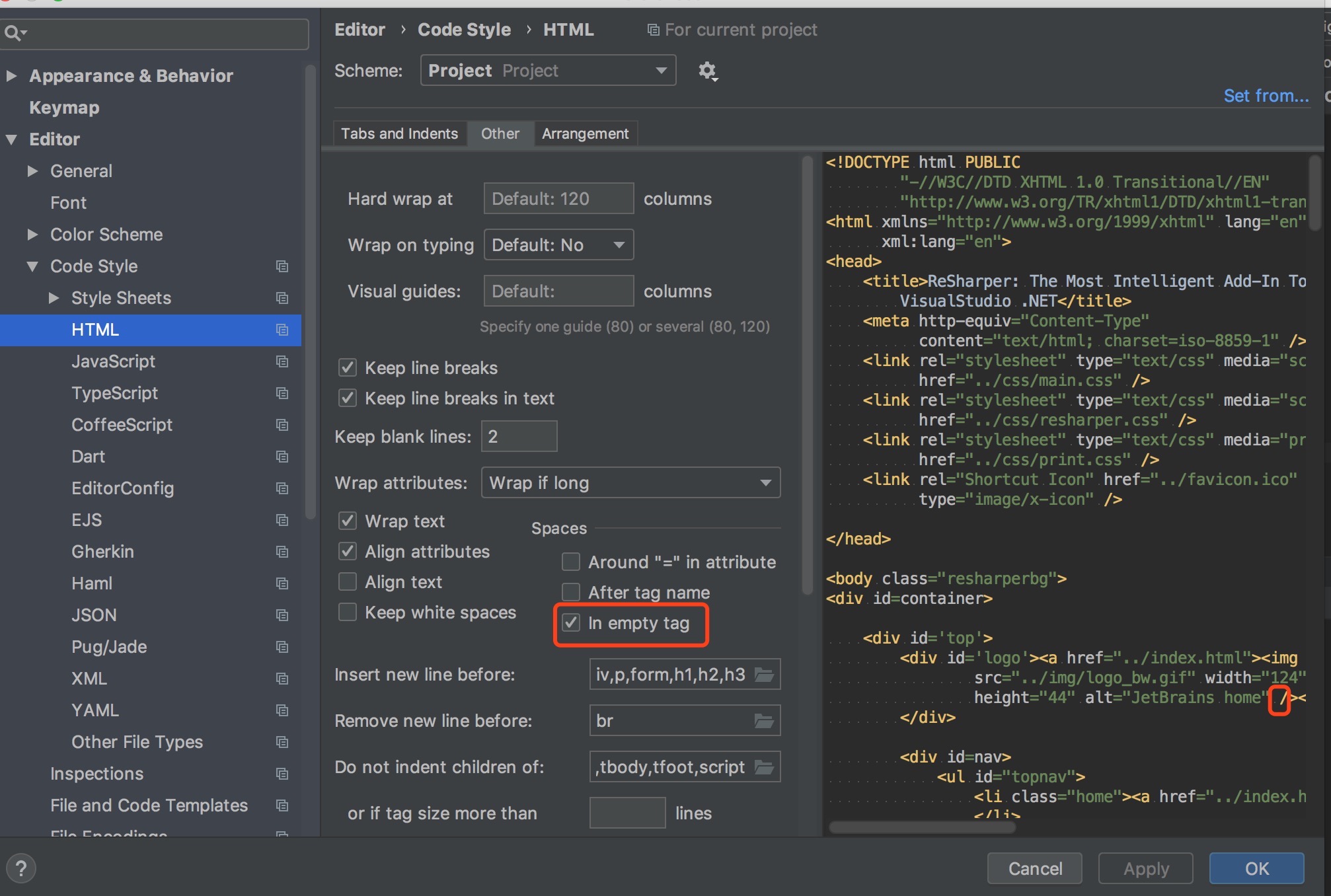
Task: Click the code preview horizontal scrollbar
Action: point(922,827)
